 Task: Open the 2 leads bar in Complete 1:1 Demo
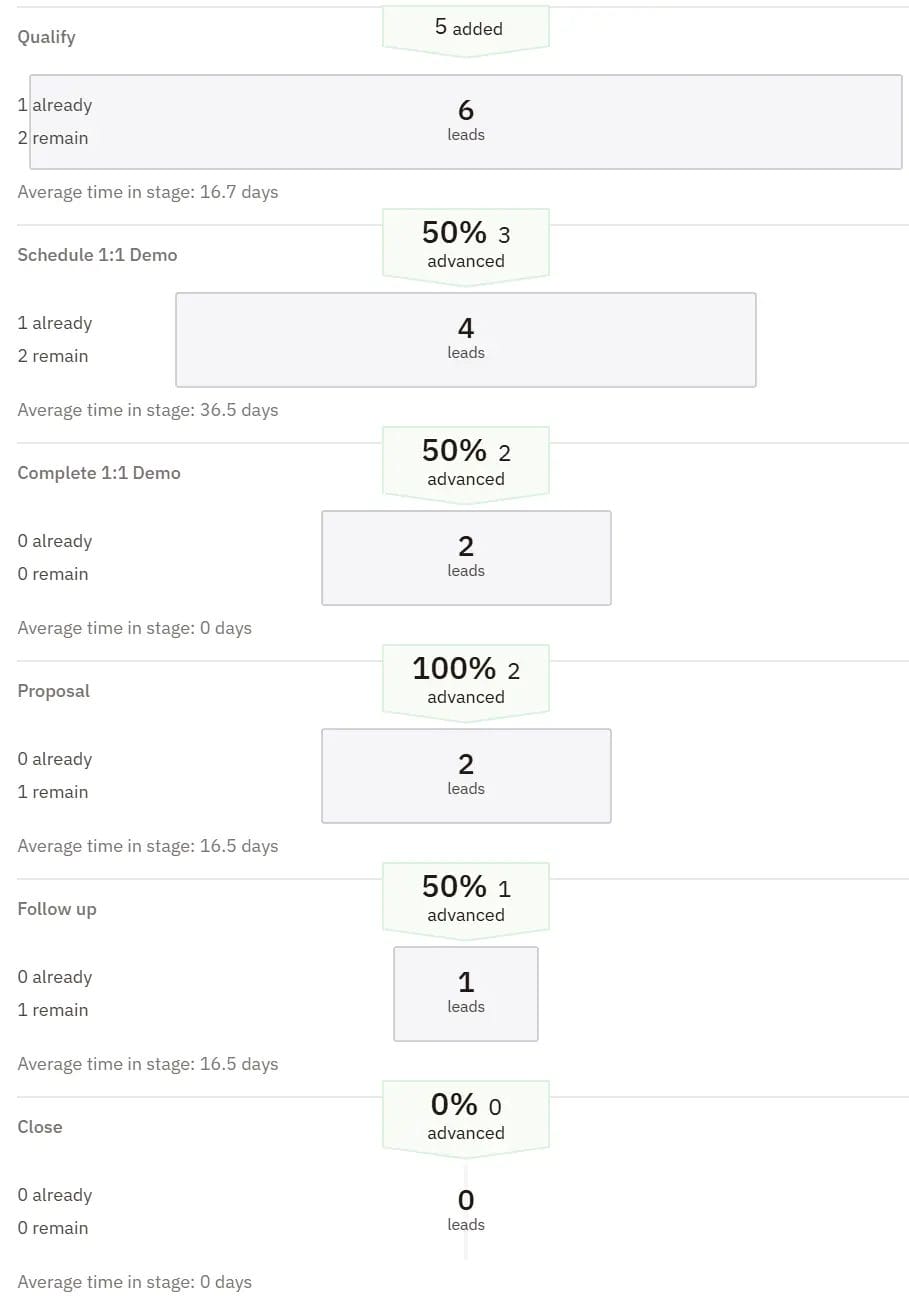click(466, 557)
